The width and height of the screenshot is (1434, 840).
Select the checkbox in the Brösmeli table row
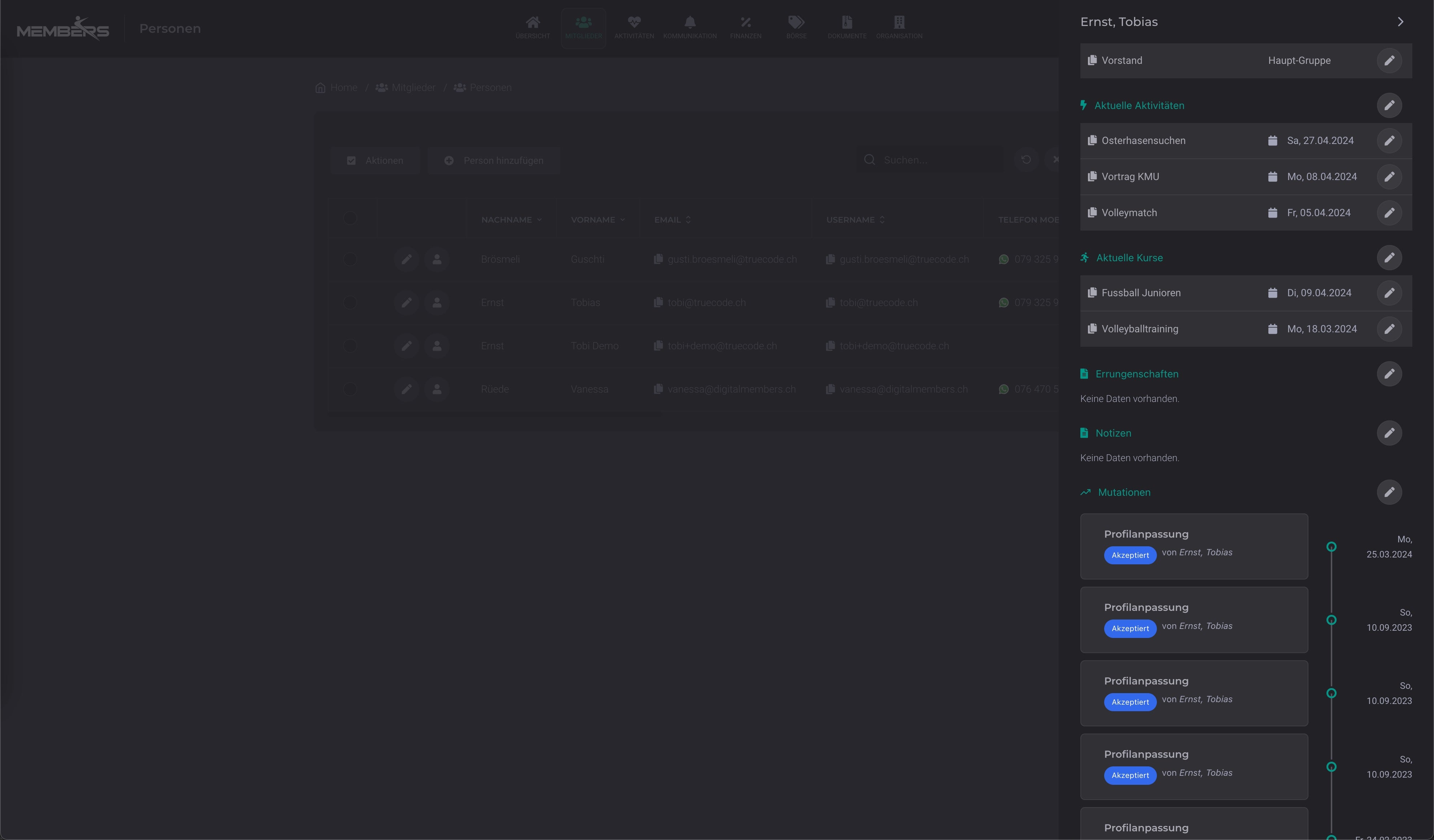pyautogui.click(x=350, y=259)
